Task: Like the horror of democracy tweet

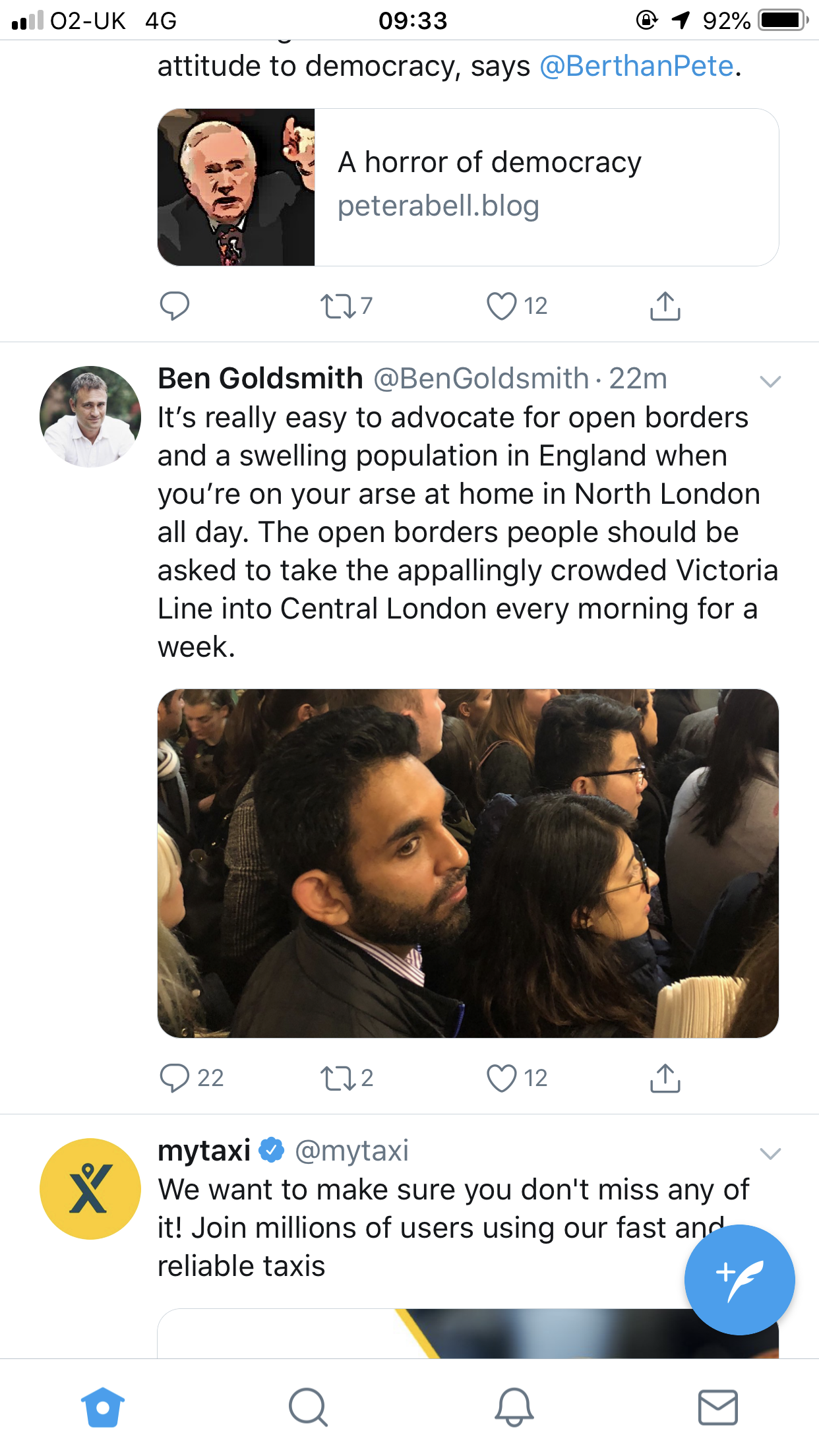Action: click(501, 306)
